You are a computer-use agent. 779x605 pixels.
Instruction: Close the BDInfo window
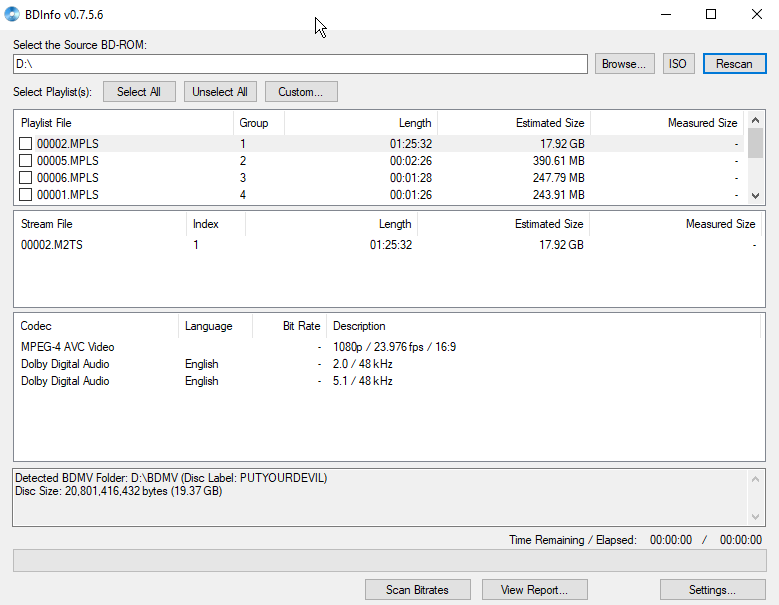[757, 14]
